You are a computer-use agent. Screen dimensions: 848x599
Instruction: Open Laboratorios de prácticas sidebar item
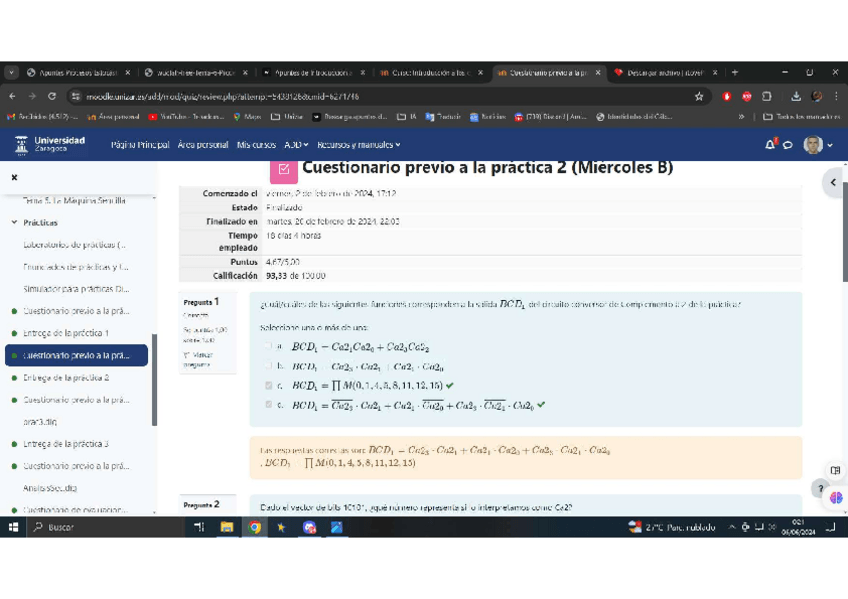75,244
